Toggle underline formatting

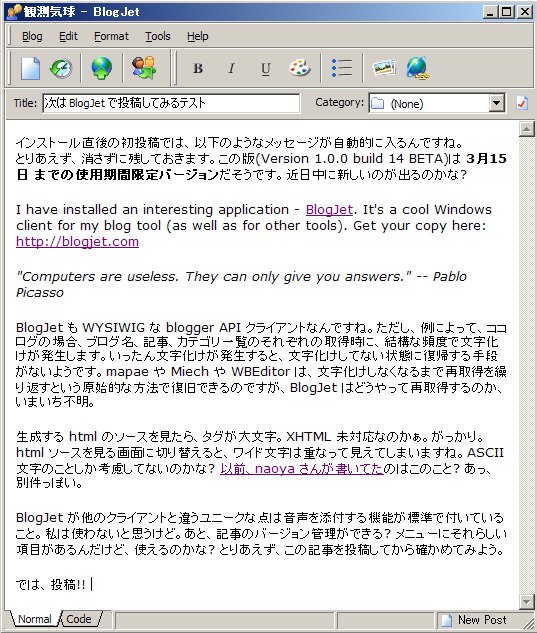click(265, 69)
